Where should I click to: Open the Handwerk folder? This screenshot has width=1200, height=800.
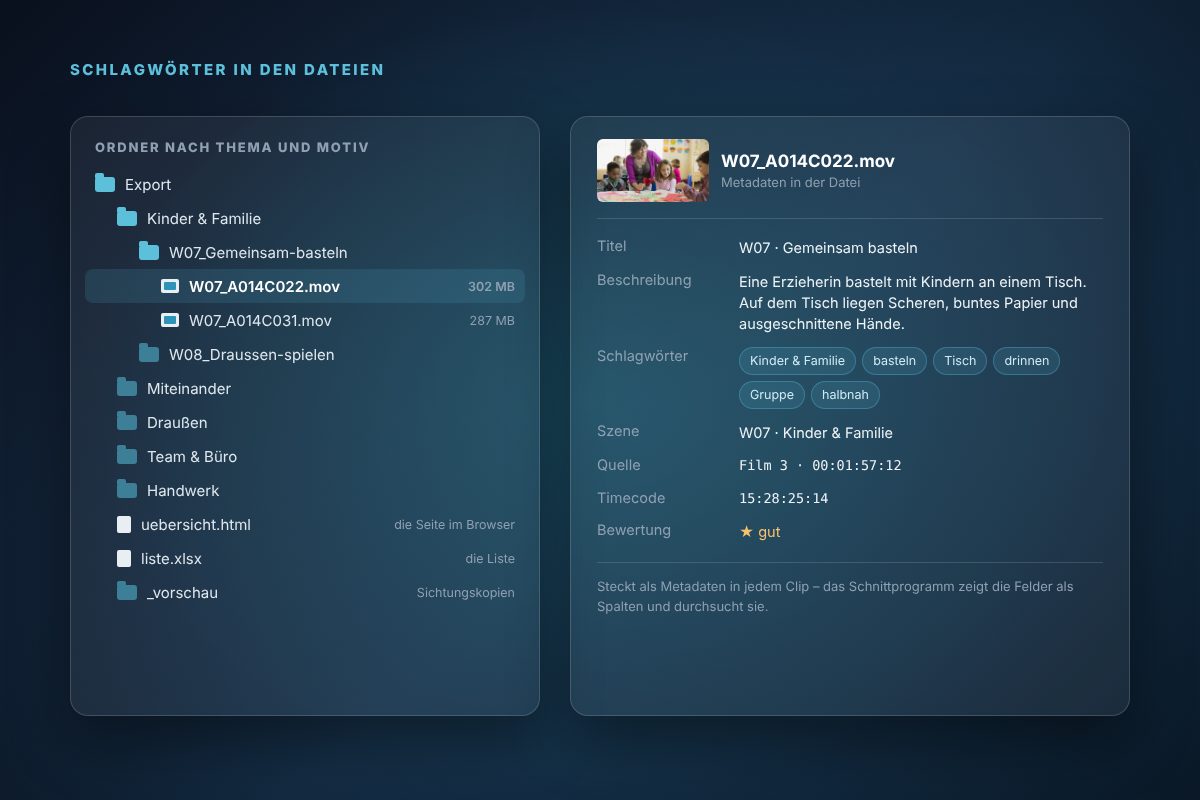pos(305,490)
